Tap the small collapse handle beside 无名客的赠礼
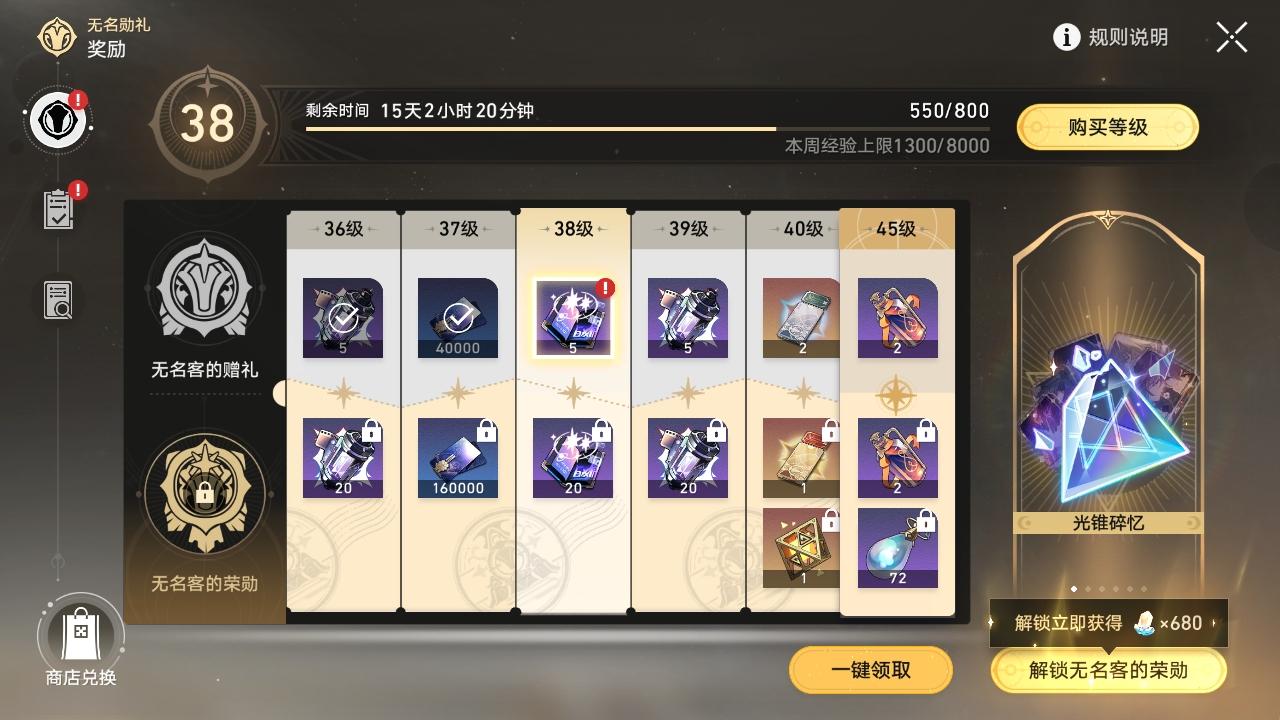The height and width of the screenshot is (720, 1280). point(279,394)
